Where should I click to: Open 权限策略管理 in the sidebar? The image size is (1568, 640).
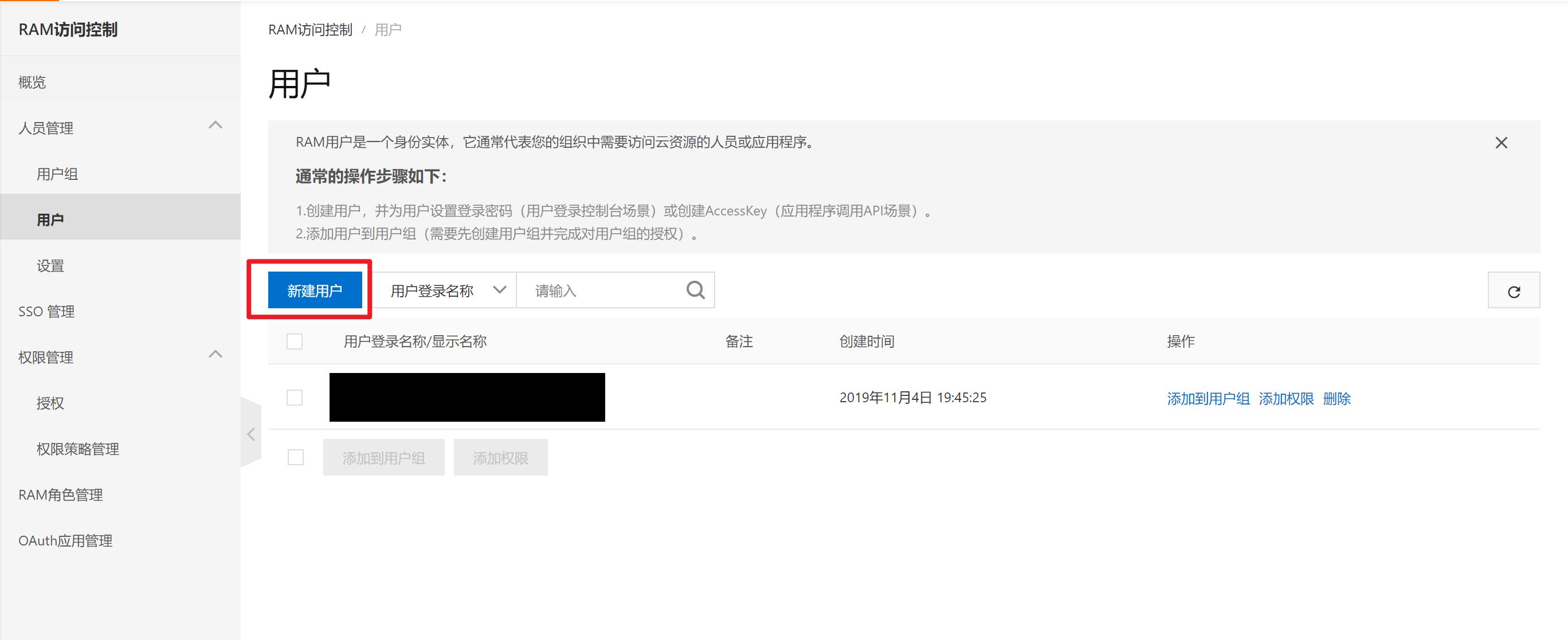77,449
